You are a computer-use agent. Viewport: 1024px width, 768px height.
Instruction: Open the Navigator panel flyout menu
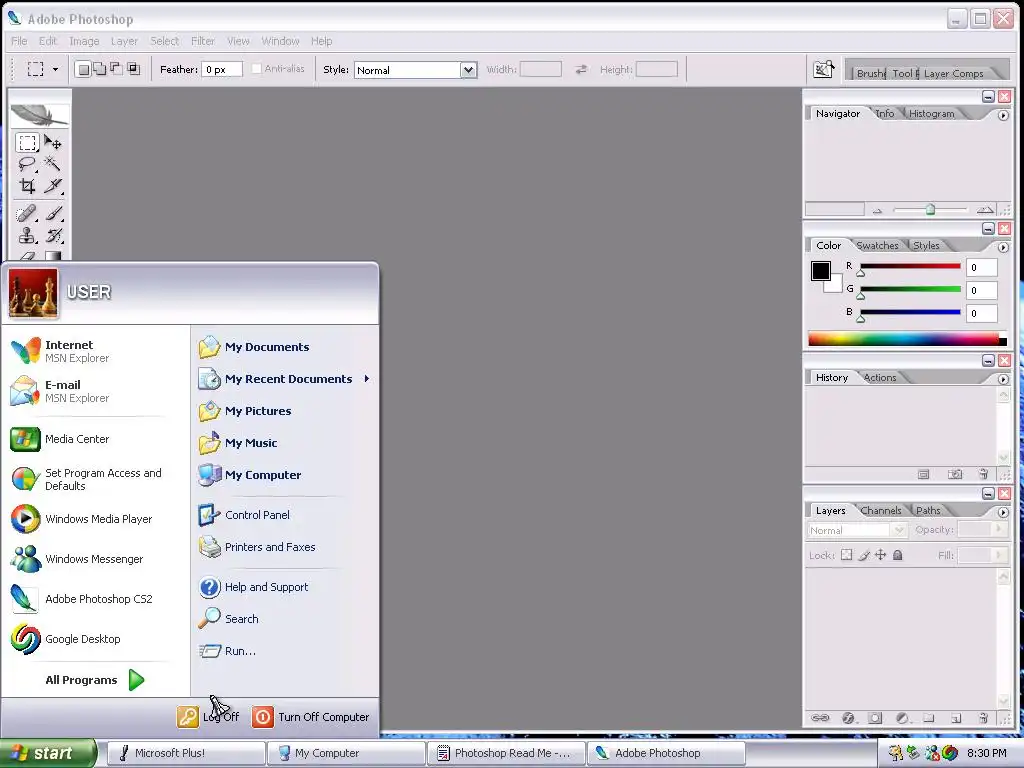pos(1003,116)
